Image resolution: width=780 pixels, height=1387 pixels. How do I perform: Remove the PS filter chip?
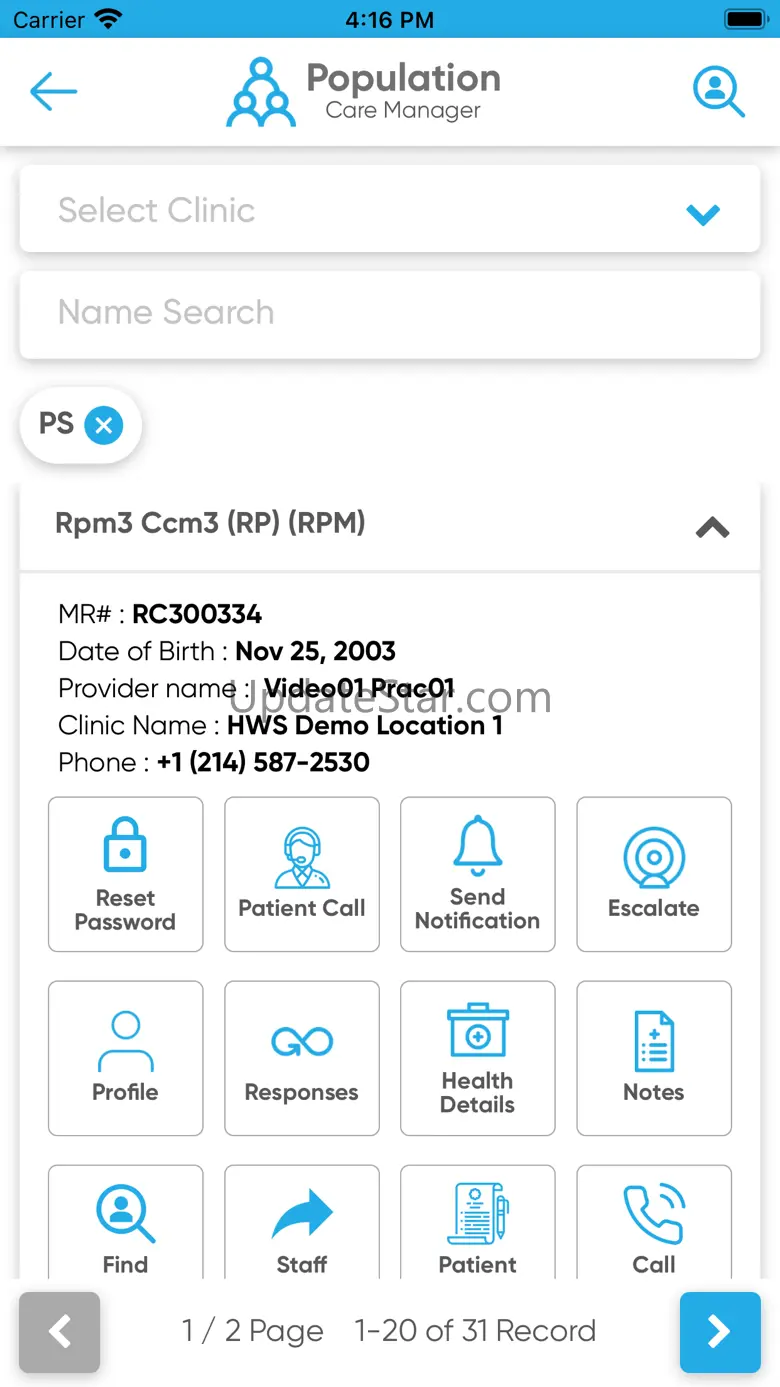click(104, 426)
